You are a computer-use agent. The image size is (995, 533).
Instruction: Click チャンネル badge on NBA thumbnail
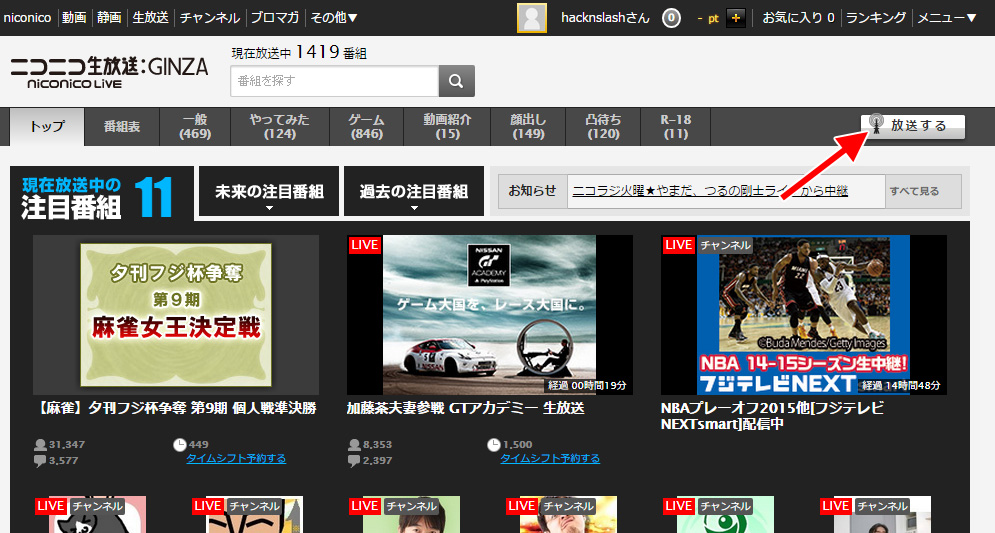coord(725,245)
